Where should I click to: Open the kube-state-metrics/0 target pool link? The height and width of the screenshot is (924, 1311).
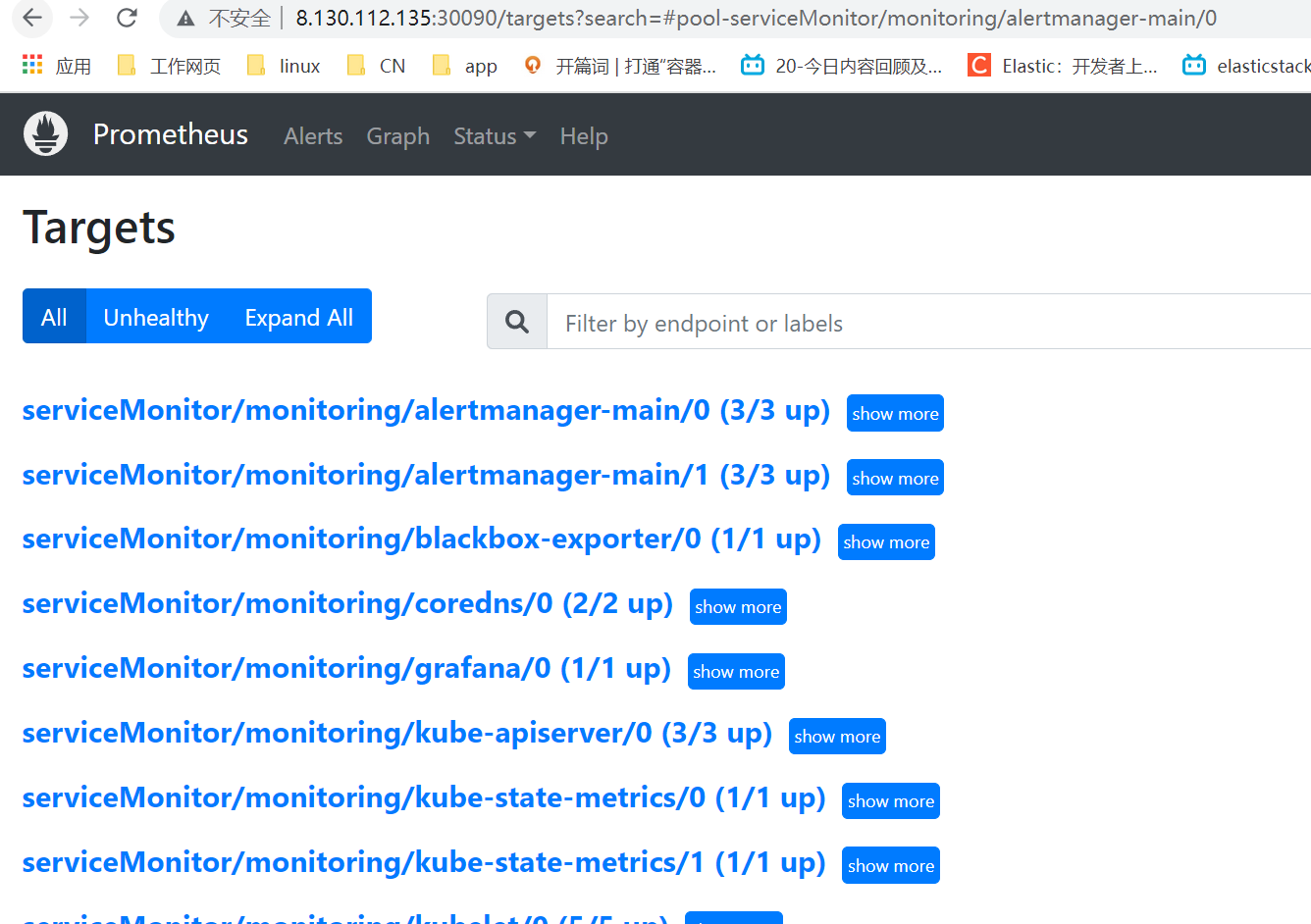(424, 797)
